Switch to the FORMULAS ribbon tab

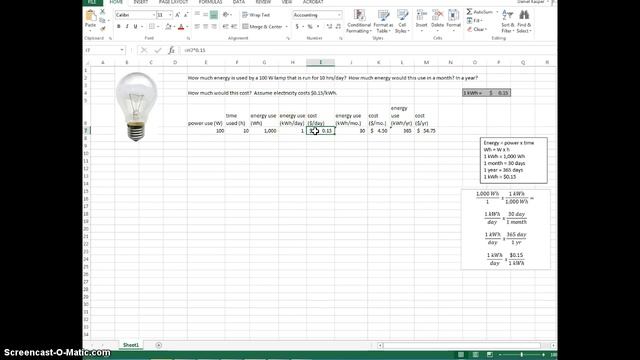(x=210, y=2)
